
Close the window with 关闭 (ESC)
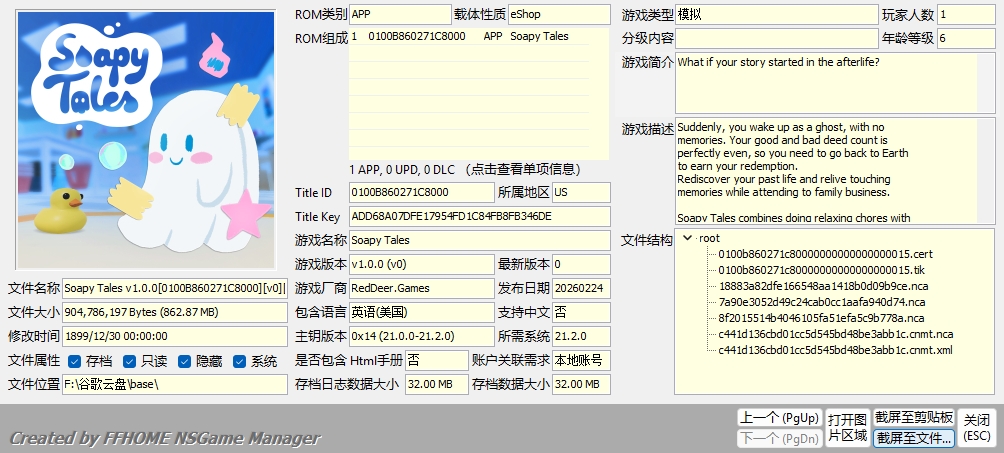point(977,428)
